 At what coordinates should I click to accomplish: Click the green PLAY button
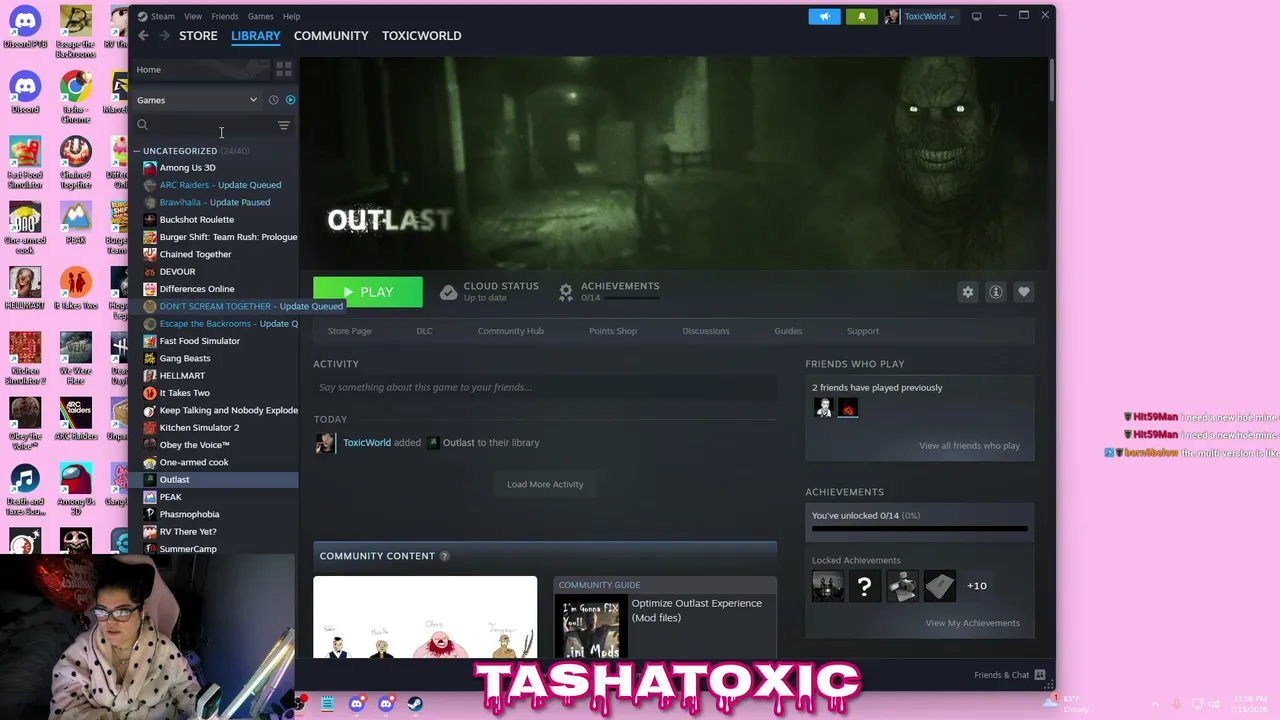(368, 292)
